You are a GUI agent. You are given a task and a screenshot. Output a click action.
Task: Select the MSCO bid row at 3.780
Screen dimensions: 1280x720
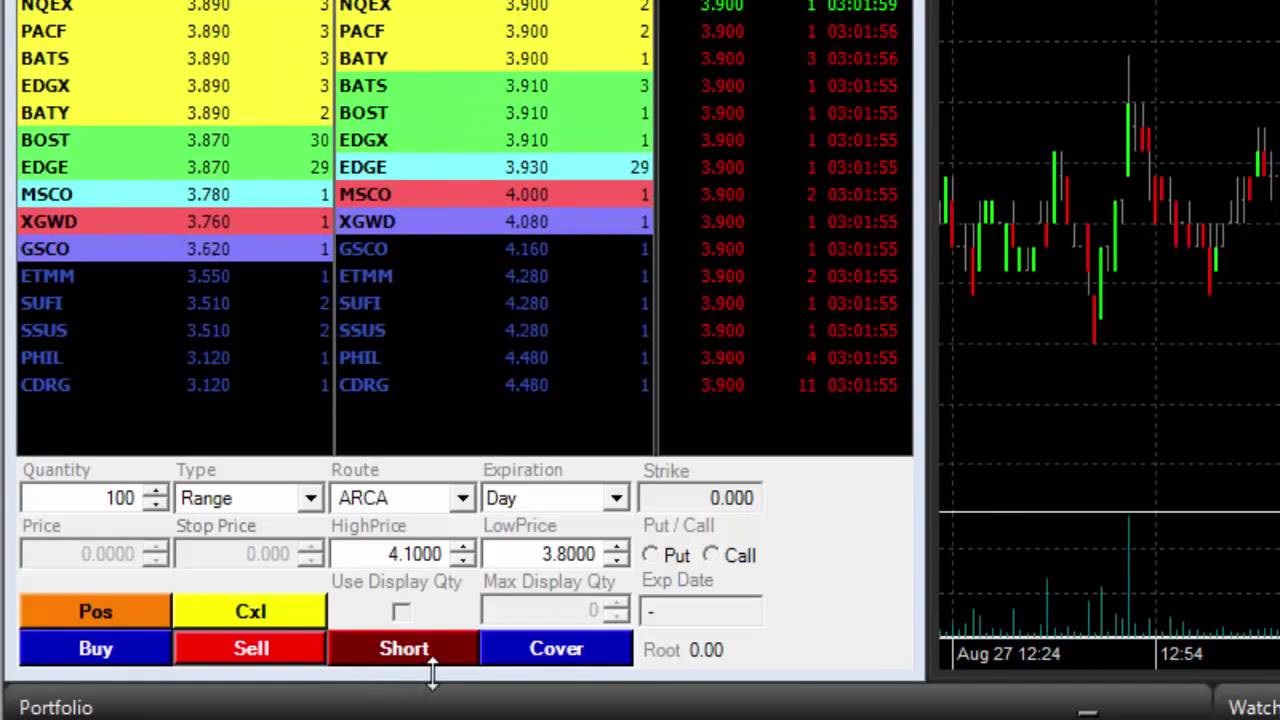click(x=175, y=194)
